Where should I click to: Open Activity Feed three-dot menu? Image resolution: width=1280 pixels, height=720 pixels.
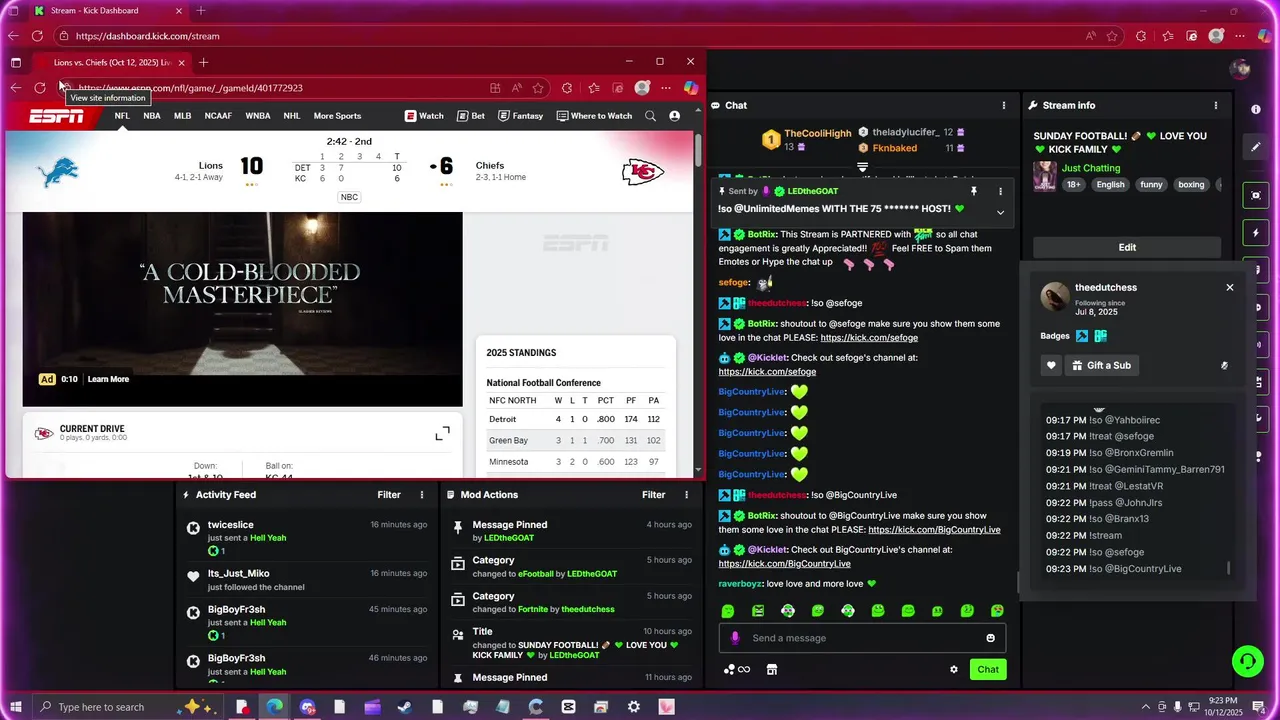422,495
